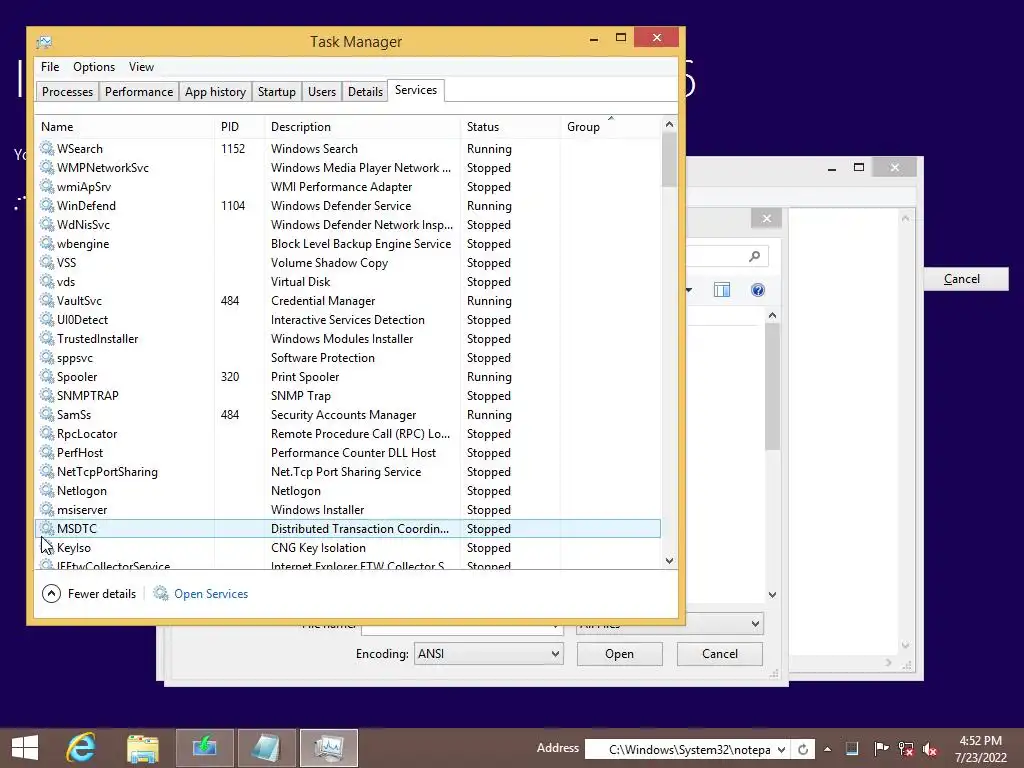The height and width of the screenshot is (768, 1024).
Task: Collapse Task Manager with Fewer details
Action: 89,593
